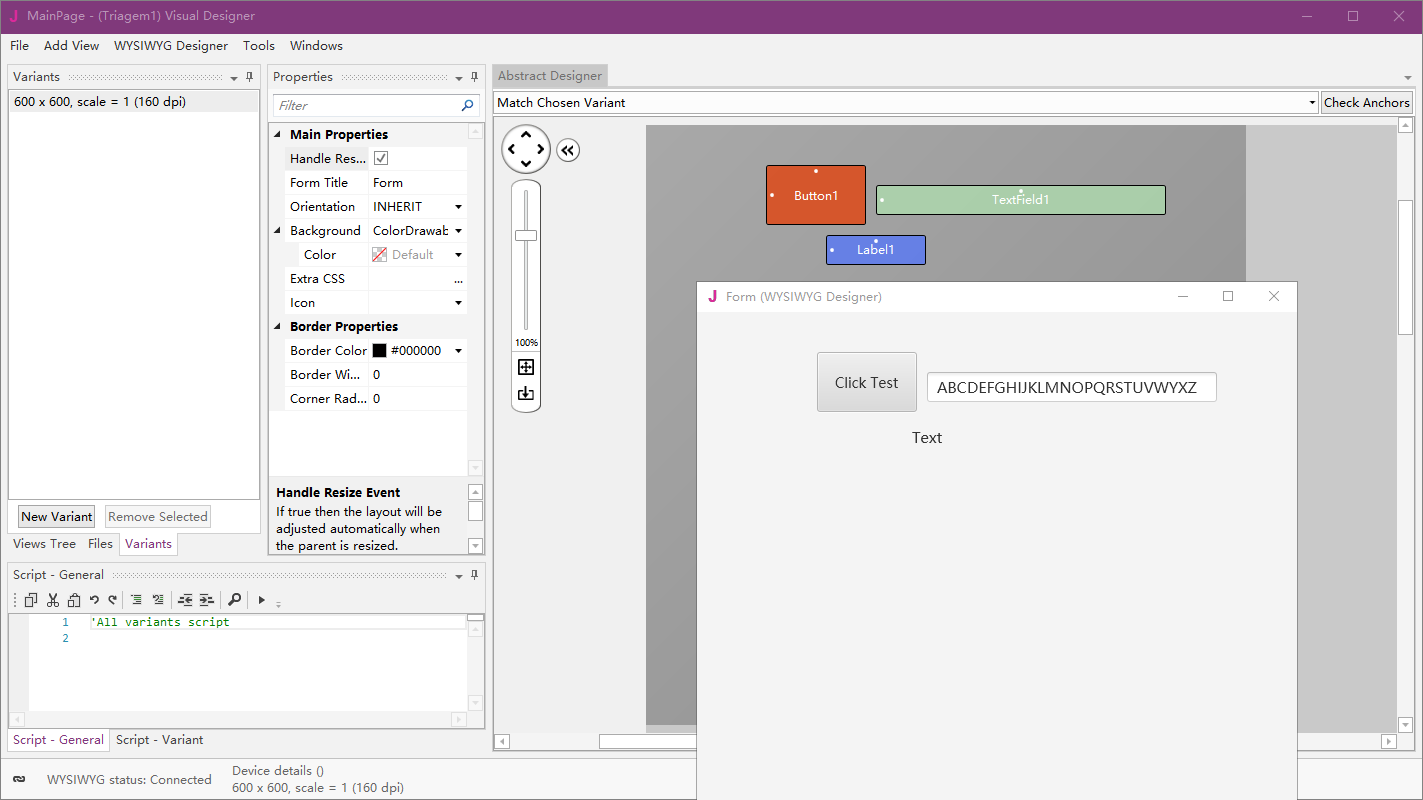Image resolution: width=1423 pixels, height=800 pixels.
Task: Click the comment selected lines icon
Action: point(136,600)
